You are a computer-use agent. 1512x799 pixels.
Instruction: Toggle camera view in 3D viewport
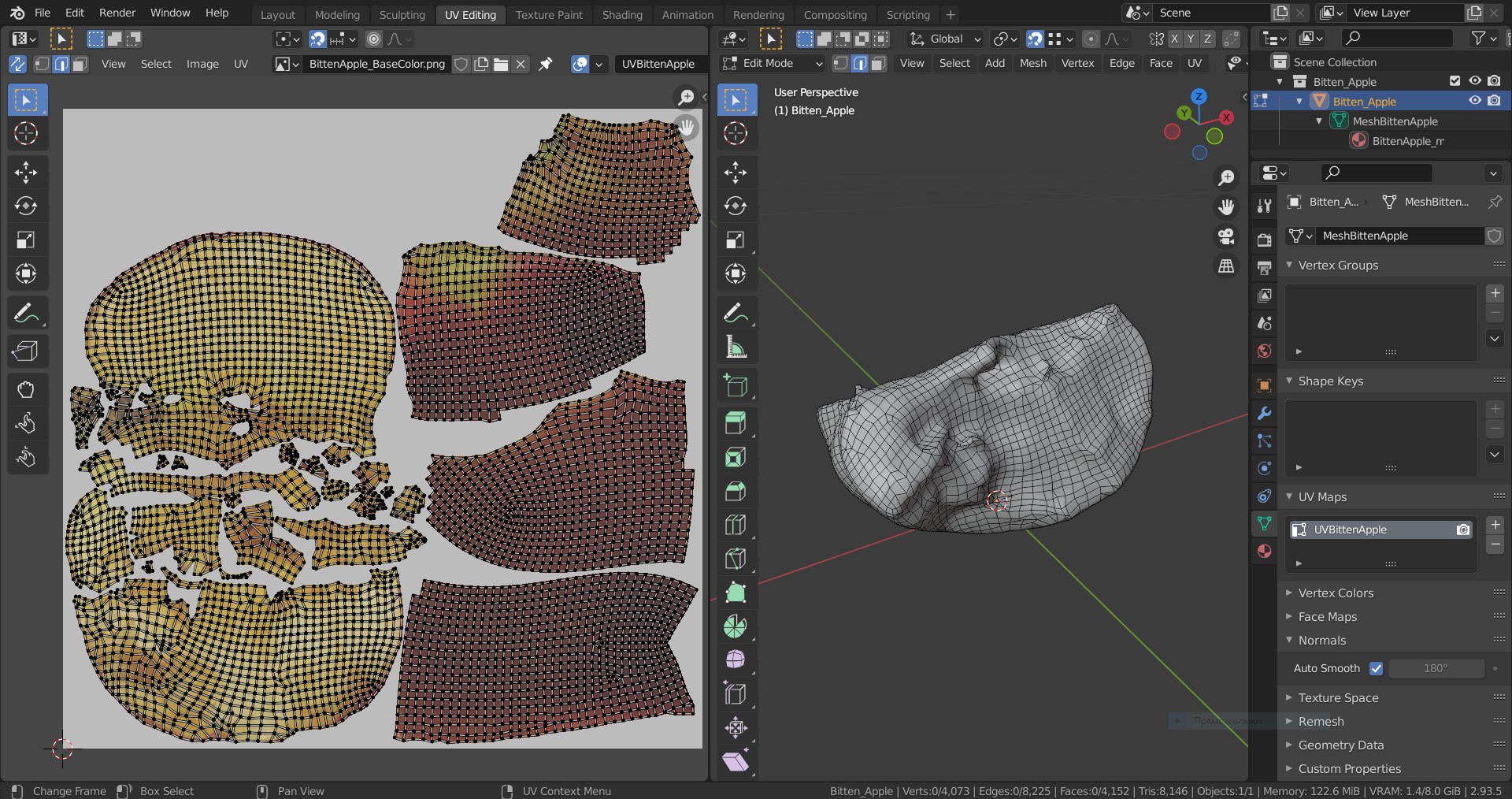(x=1226, y=236)
